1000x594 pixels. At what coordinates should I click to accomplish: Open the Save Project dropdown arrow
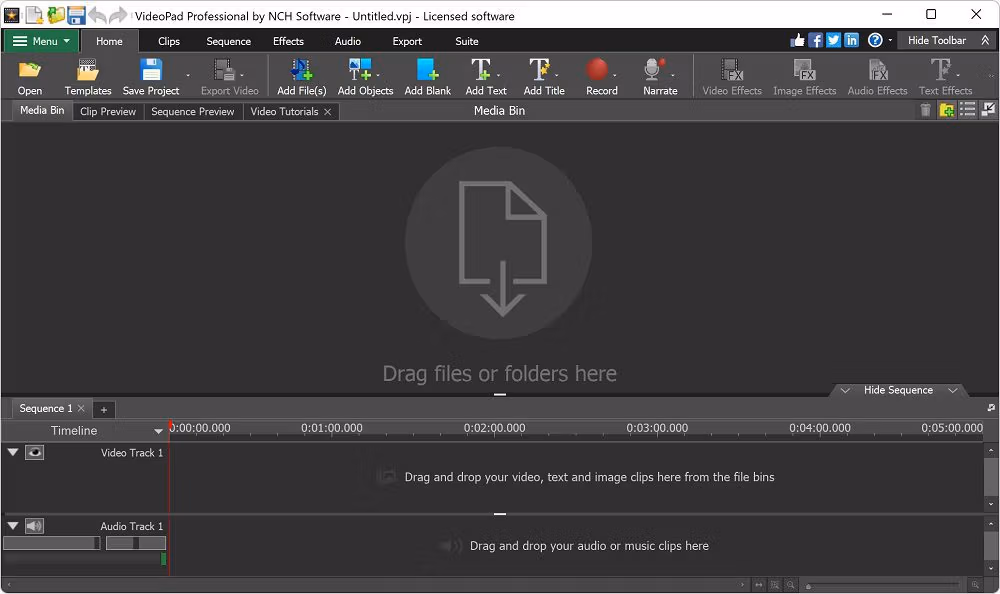point(188,75)
